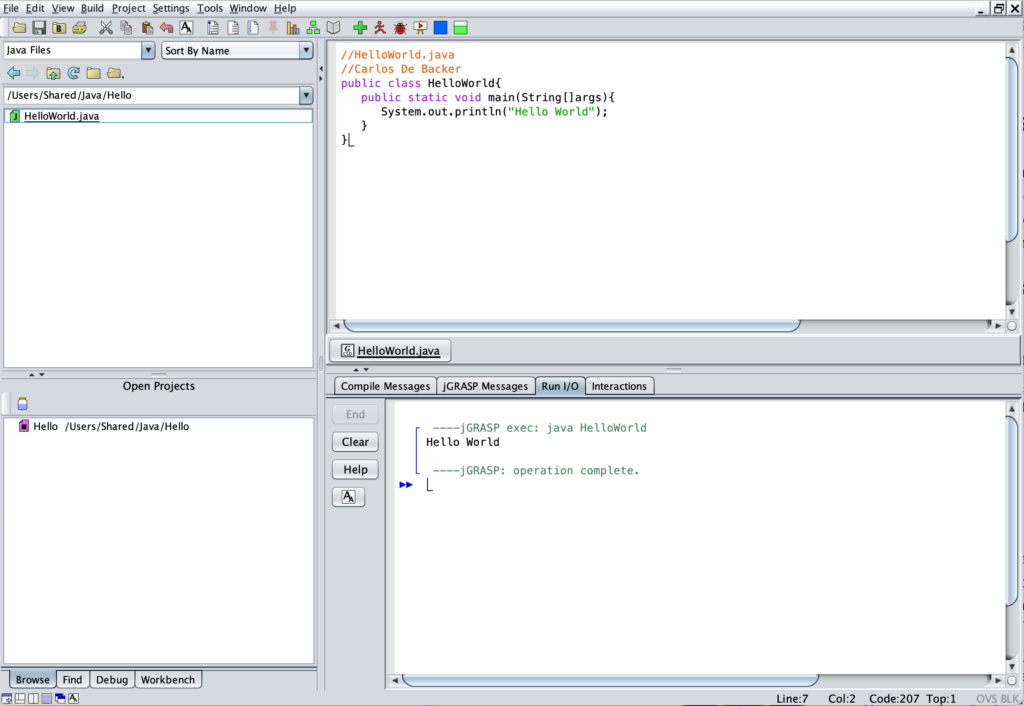Screen dimensions: 1024x706
Task: Click the first window layout icon at bottom-left
Action: coord(7,699)
